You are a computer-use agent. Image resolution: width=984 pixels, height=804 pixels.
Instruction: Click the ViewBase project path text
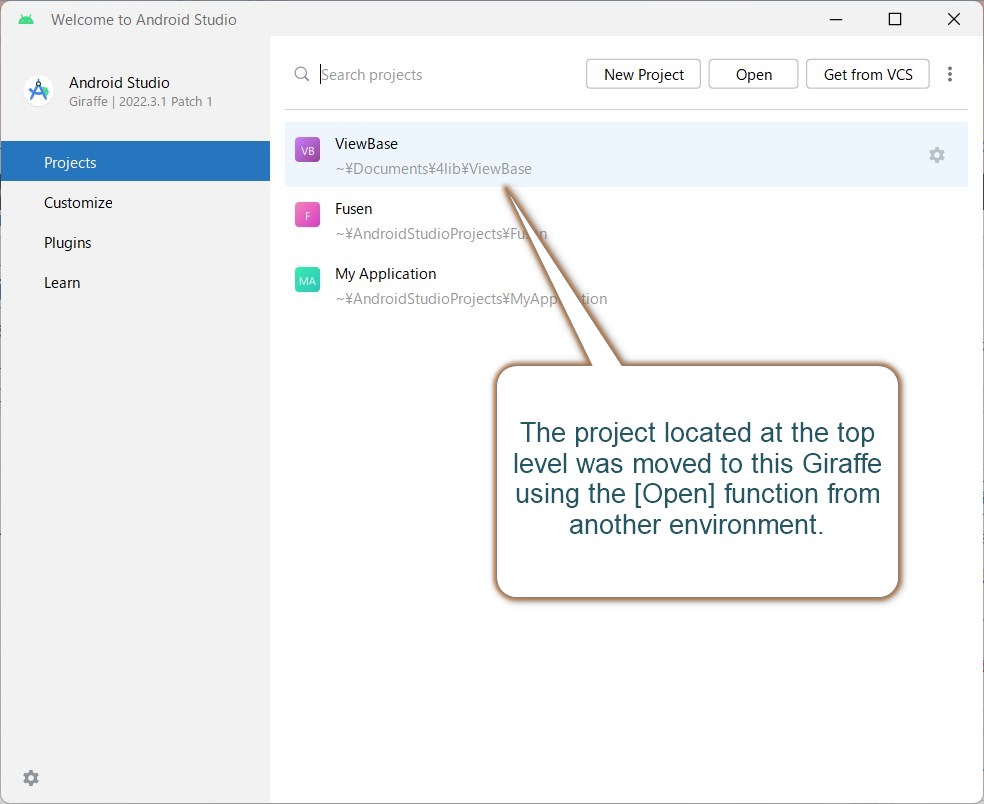click(433, 169)
